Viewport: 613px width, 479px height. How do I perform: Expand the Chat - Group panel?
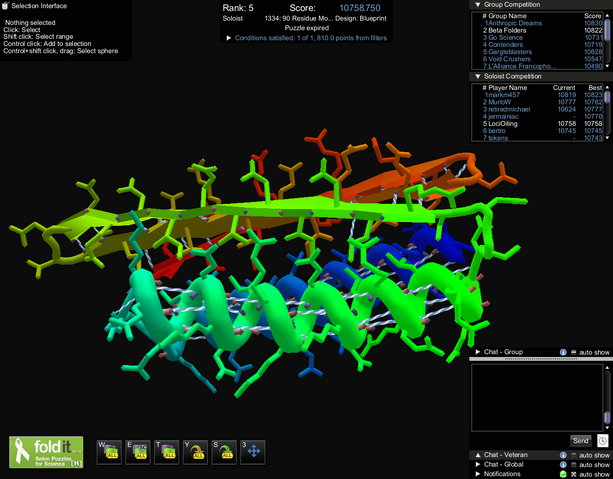[x=477, y=352]
